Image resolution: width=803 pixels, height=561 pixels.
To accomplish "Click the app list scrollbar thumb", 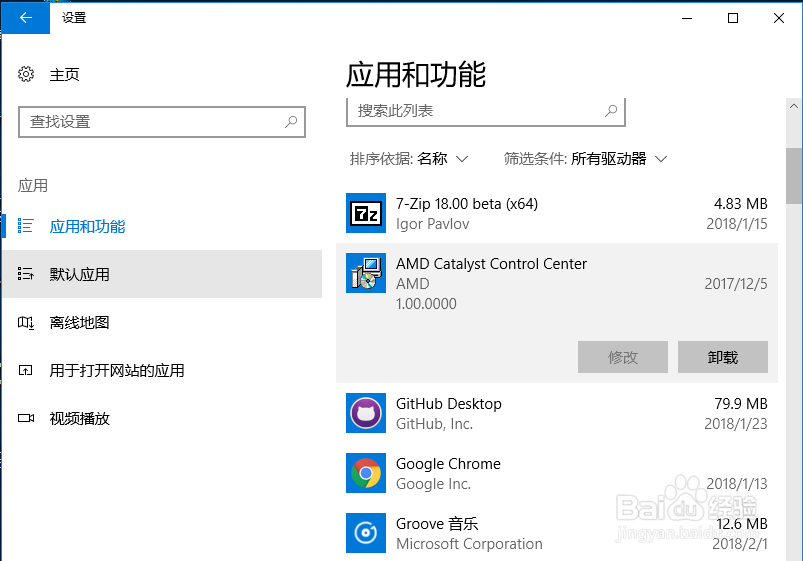I will [794, 176].
